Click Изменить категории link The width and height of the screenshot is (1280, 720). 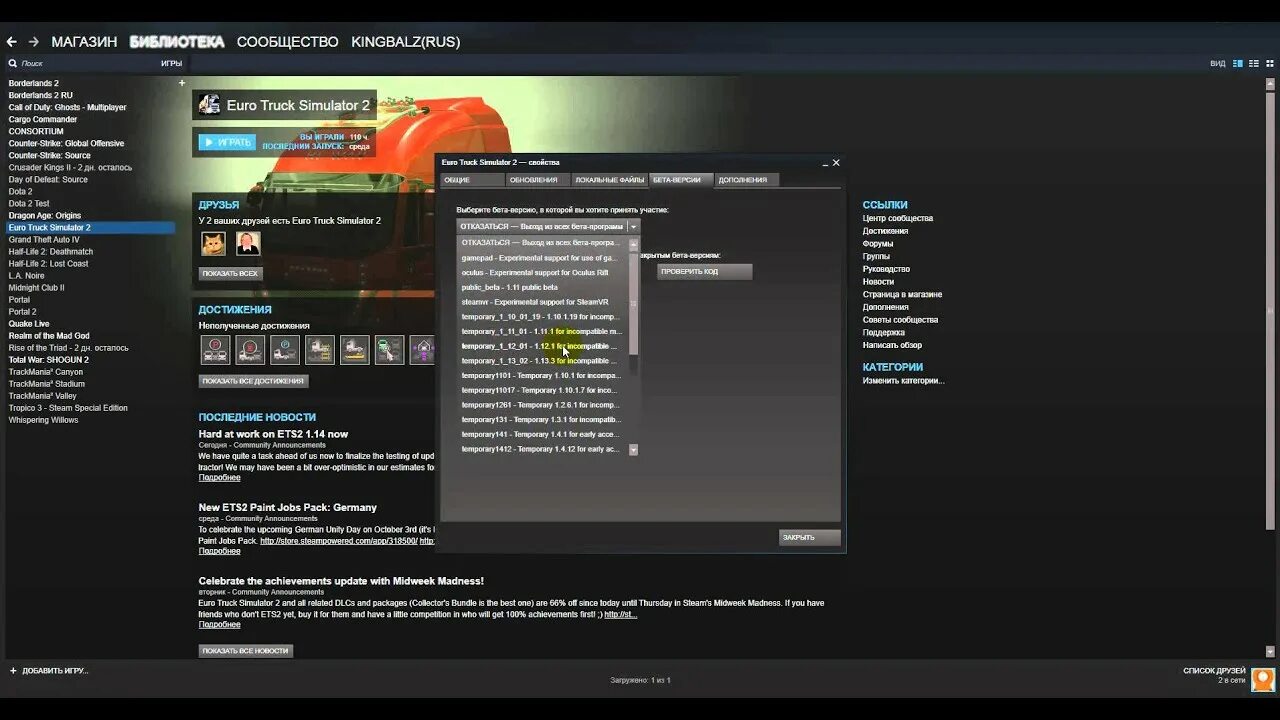click(x=904, y=381)
